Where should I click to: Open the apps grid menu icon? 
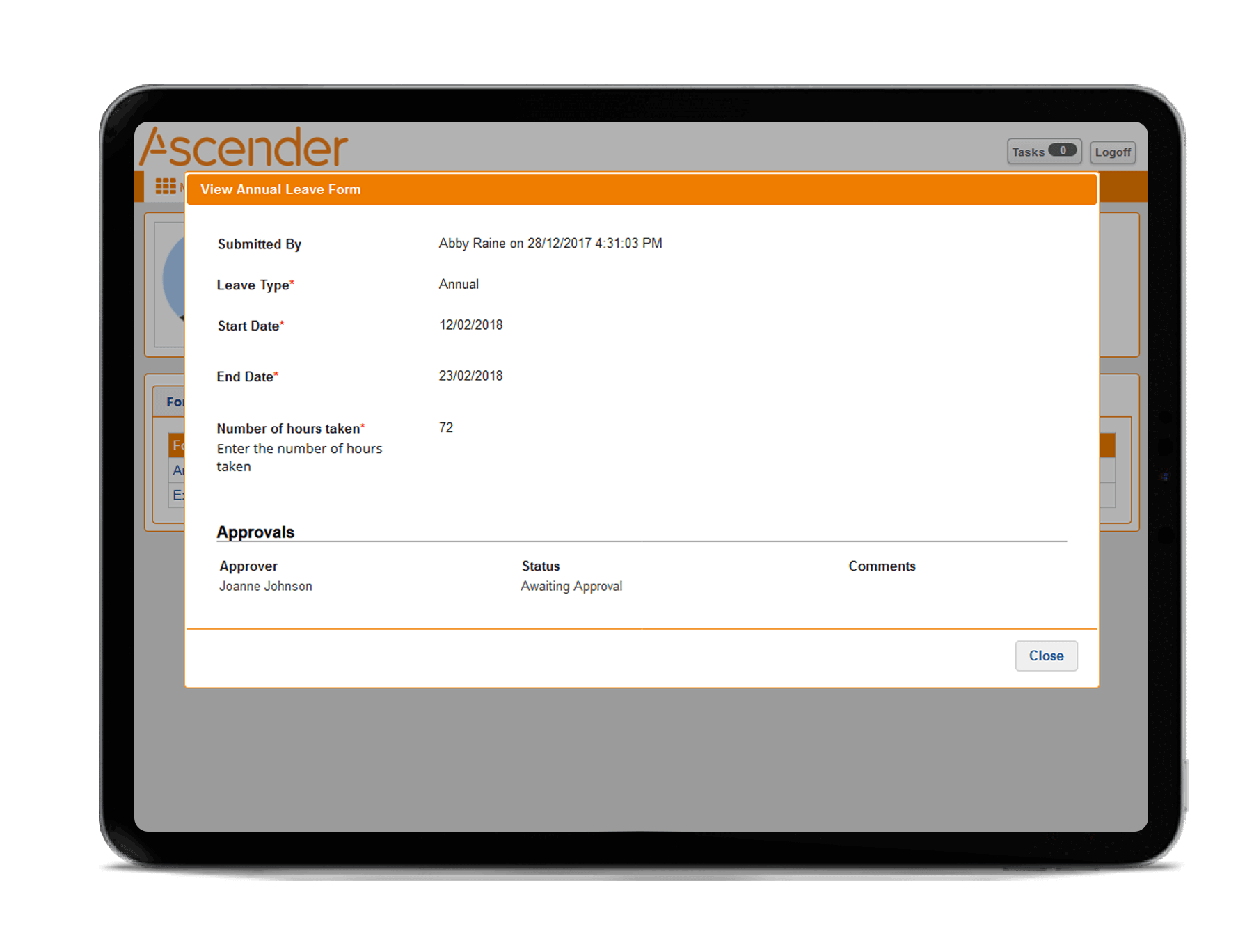pos(164,186)
